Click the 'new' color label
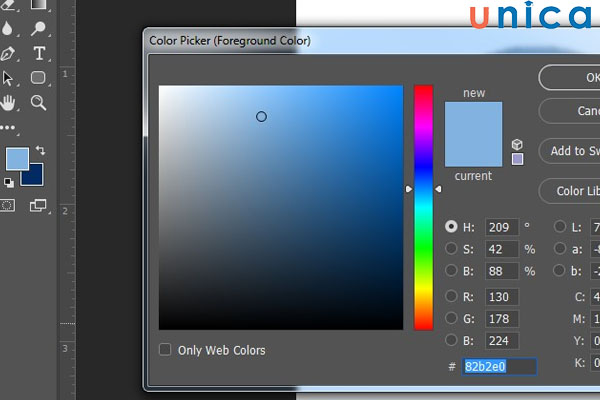The image size is (600, 400). [x=474, y=93]
